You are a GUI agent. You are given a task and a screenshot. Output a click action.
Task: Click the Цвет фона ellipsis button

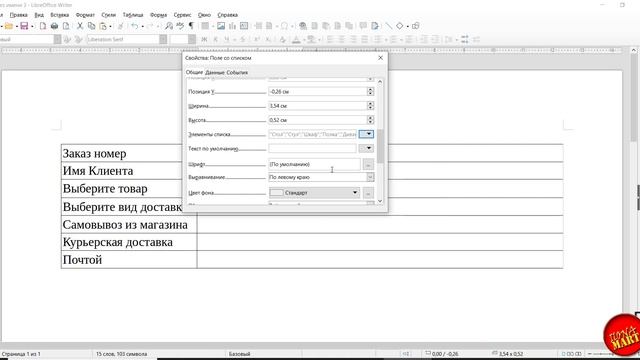368,193
